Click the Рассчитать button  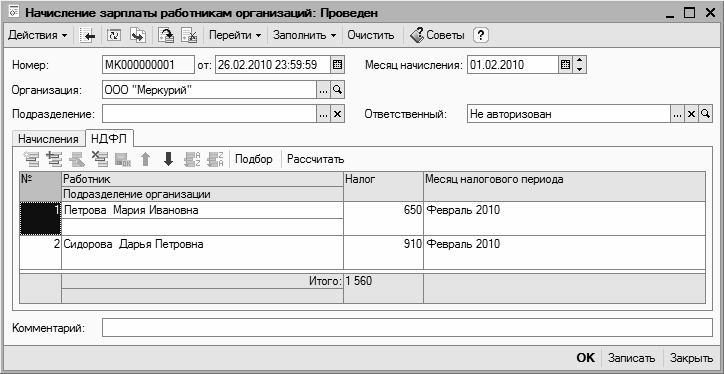click(x=316, y=159)
